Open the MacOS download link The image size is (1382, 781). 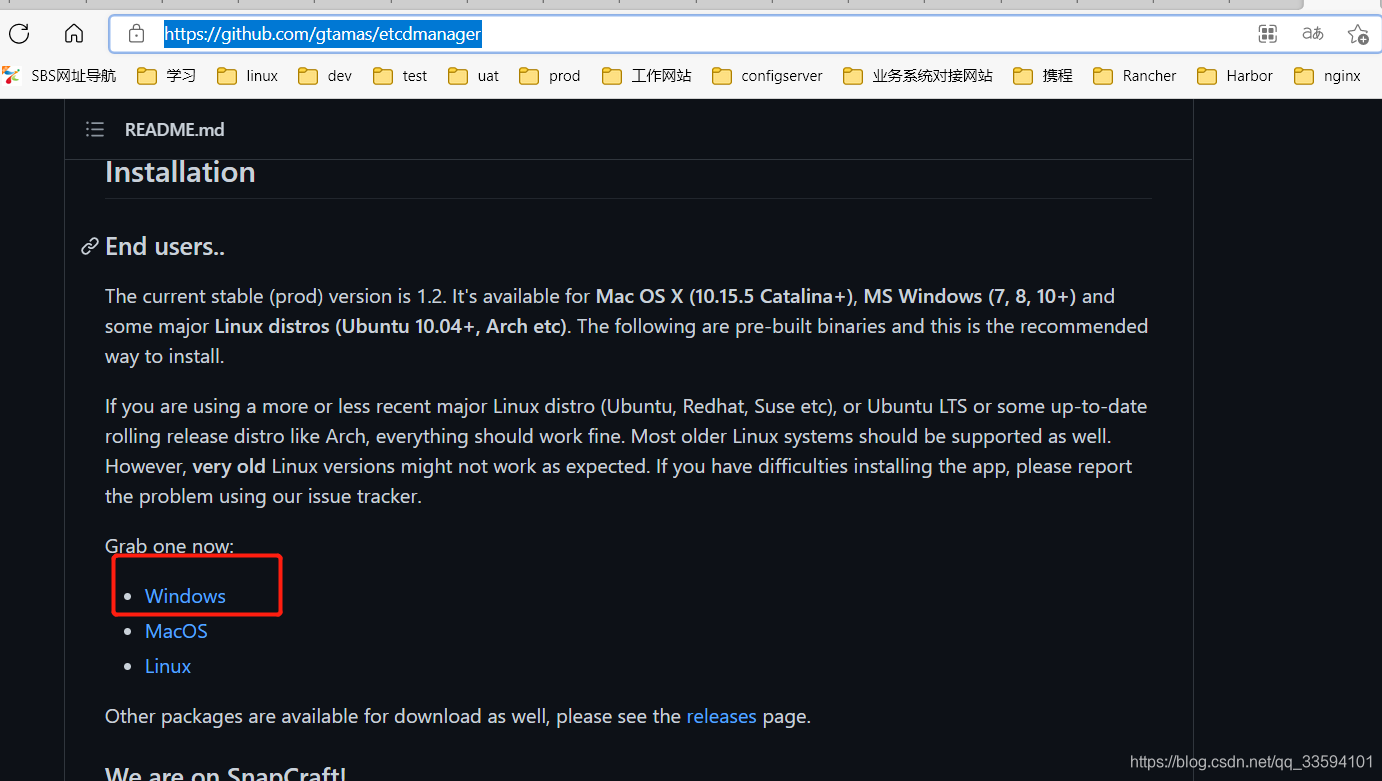[x=176, y=630]
